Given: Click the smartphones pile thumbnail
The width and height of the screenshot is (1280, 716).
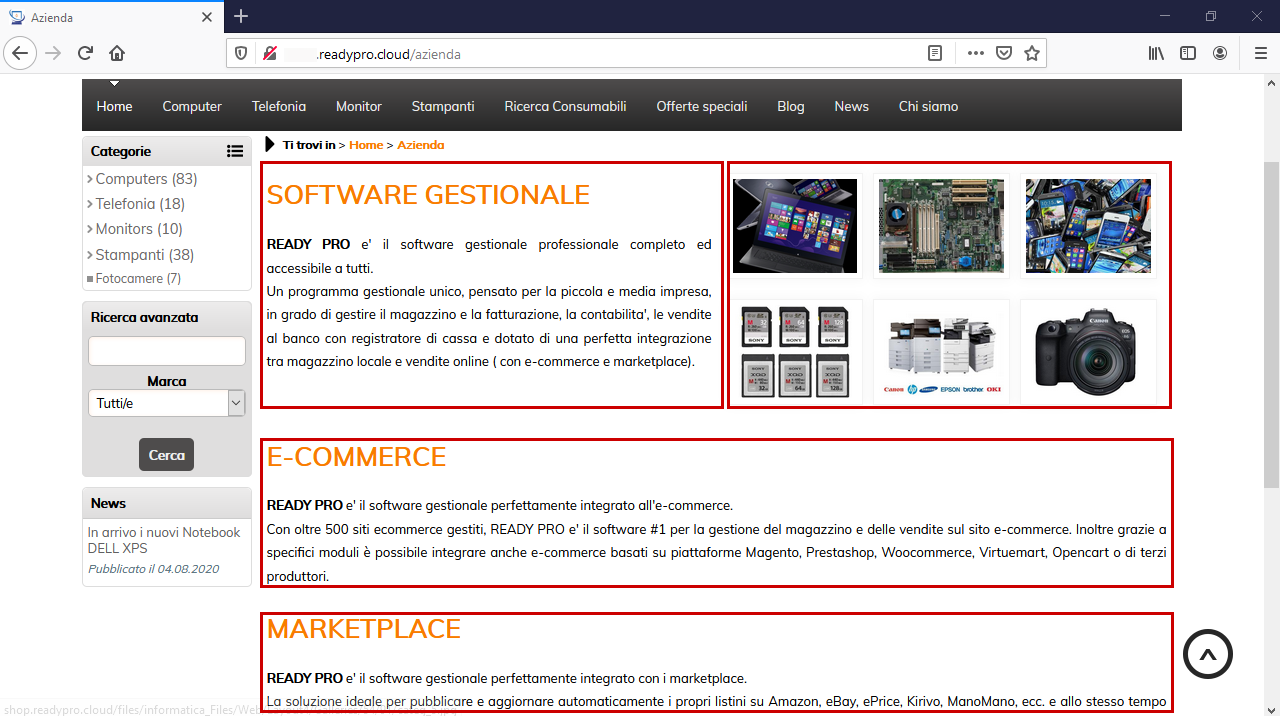Looking at the screenshot, I should [1088, 226].
